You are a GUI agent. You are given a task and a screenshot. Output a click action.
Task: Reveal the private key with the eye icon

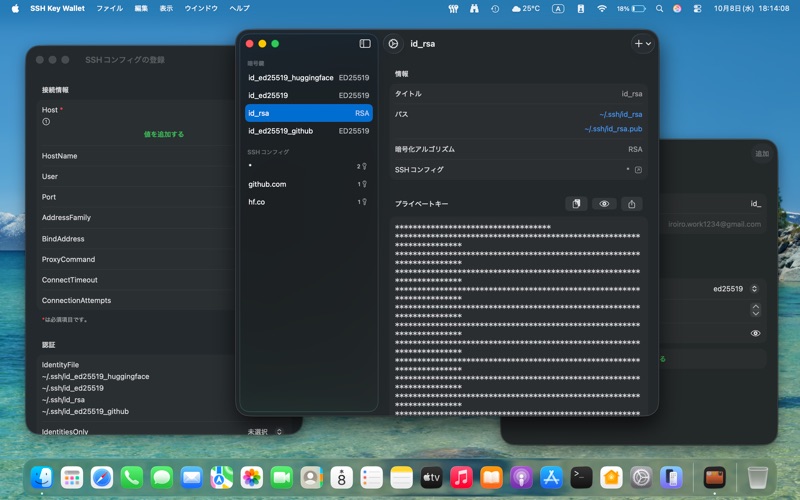(604, 204)
